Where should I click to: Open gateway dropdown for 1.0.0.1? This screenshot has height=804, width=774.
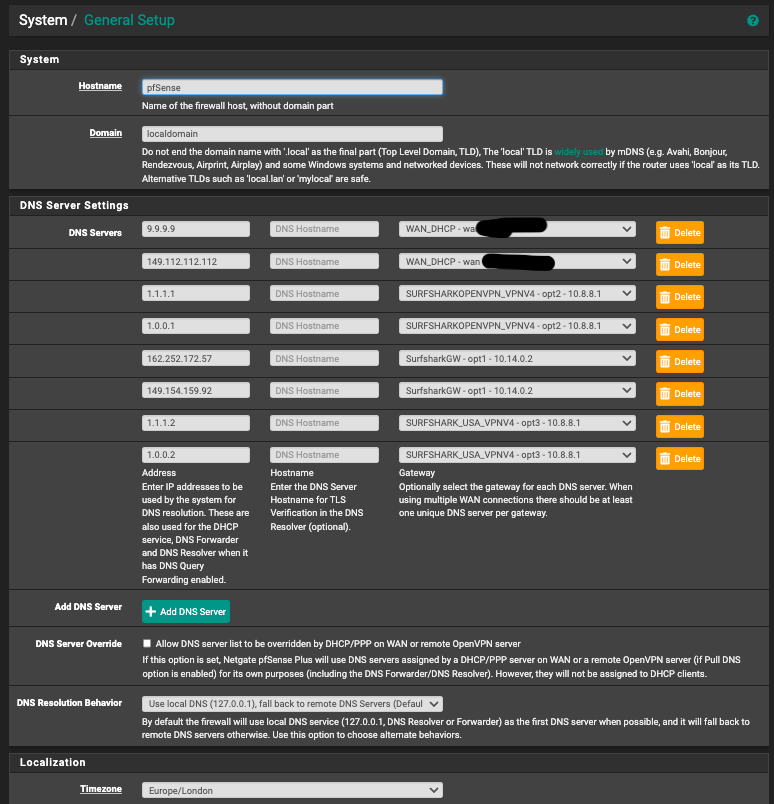tap(517, 326)
